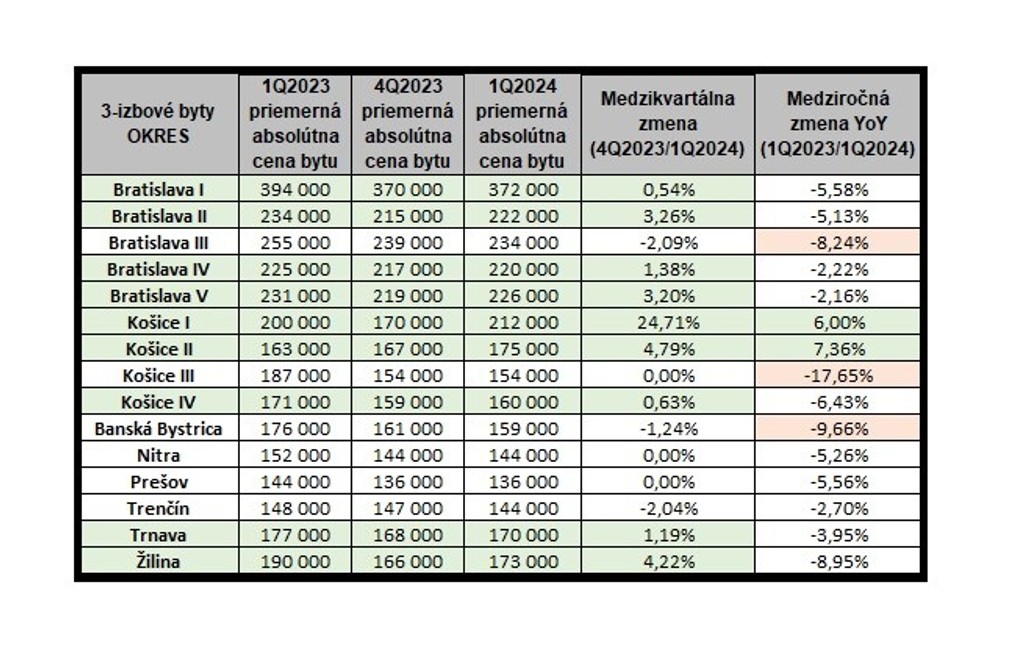Select the '1Q2023 priemerná absolútna cena bytu' header
The width and height of the screenshot is (1024, 669).
coord(294,124)
